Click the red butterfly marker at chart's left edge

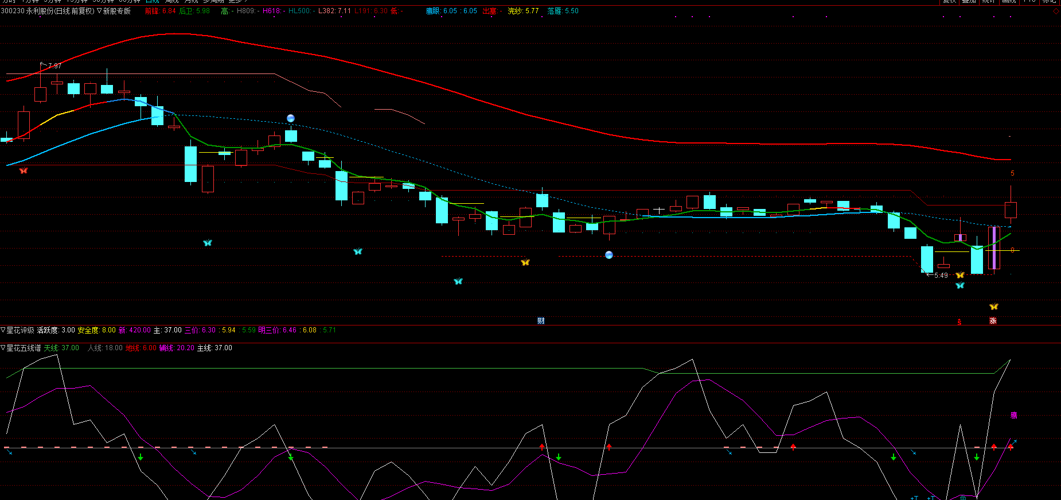point(23,171)
